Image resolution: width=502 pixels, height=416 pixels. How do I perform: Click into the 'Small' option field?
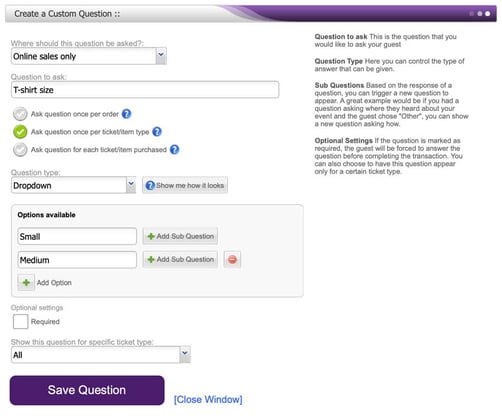pos(77,236)
